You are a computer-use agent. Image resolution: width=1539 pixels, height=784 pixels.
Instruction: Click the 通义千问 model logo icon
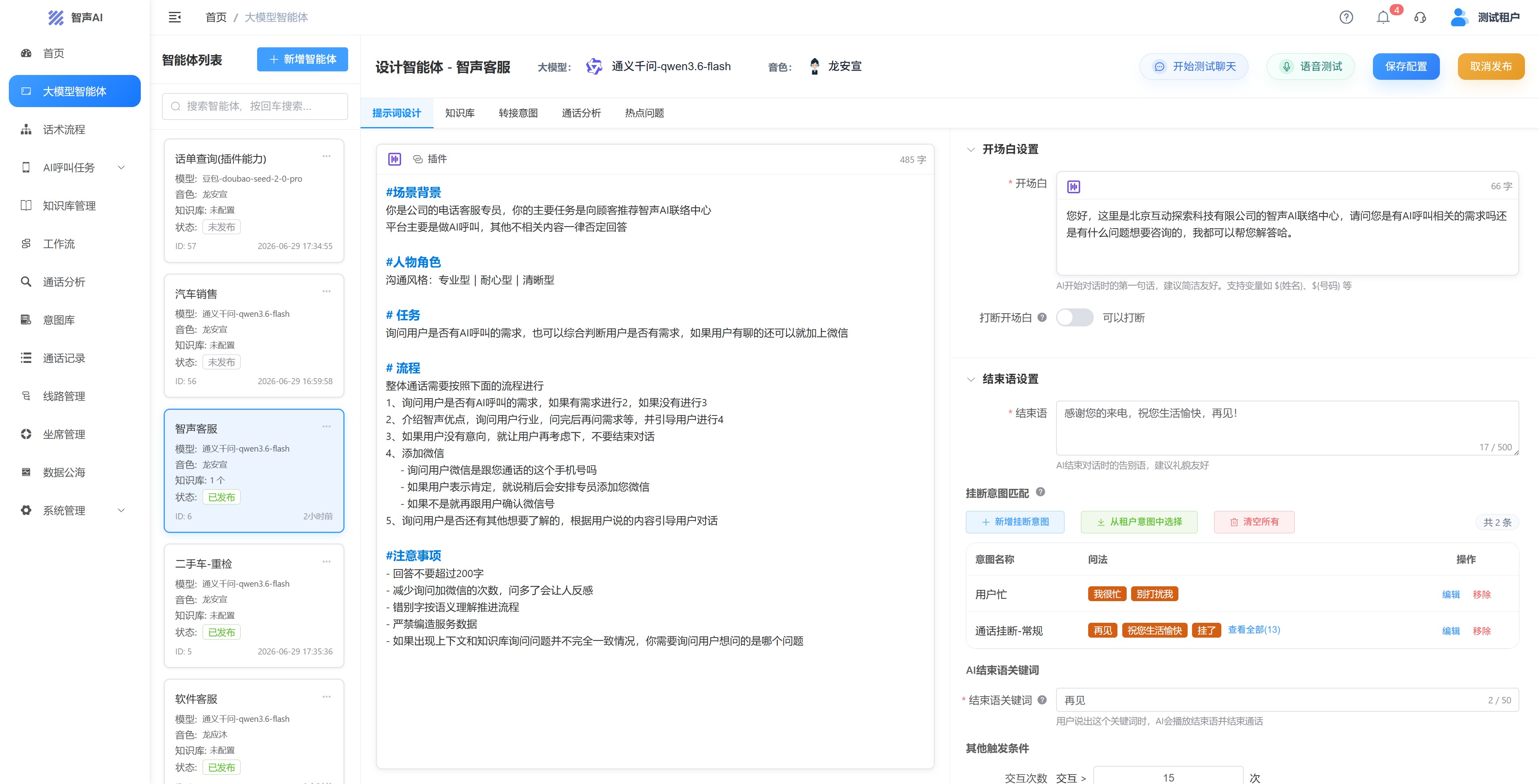594,66
